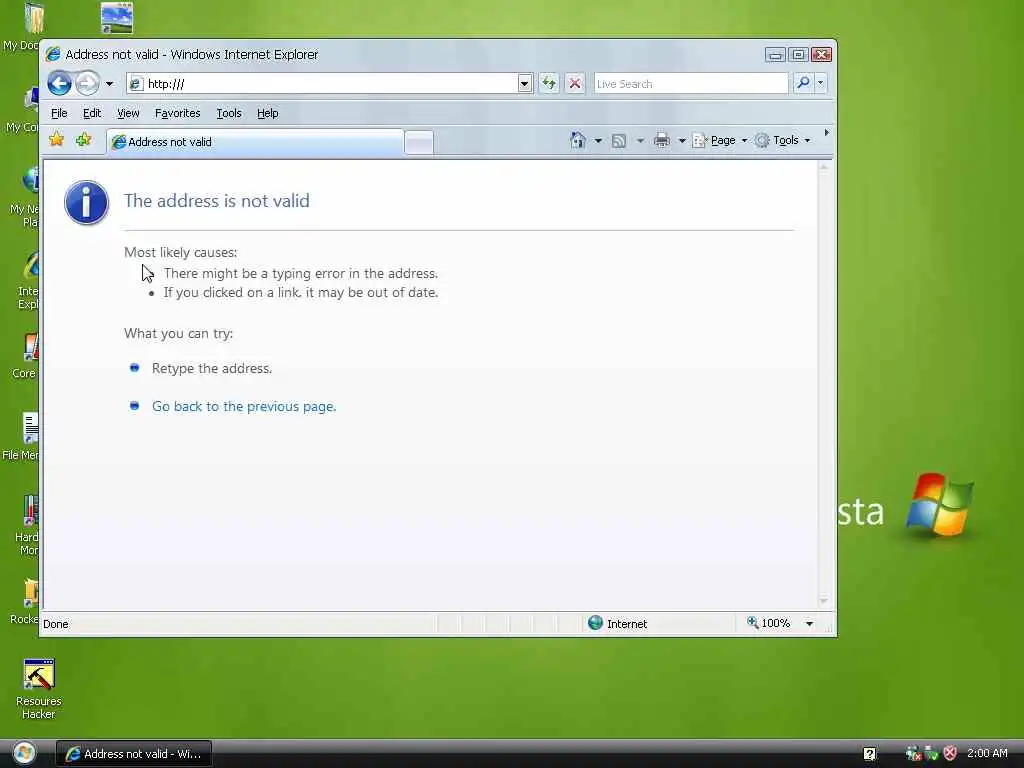Open the search provider options dropdown
Viewport: 1024px width, 768px height.
click(x=821, y=83)
